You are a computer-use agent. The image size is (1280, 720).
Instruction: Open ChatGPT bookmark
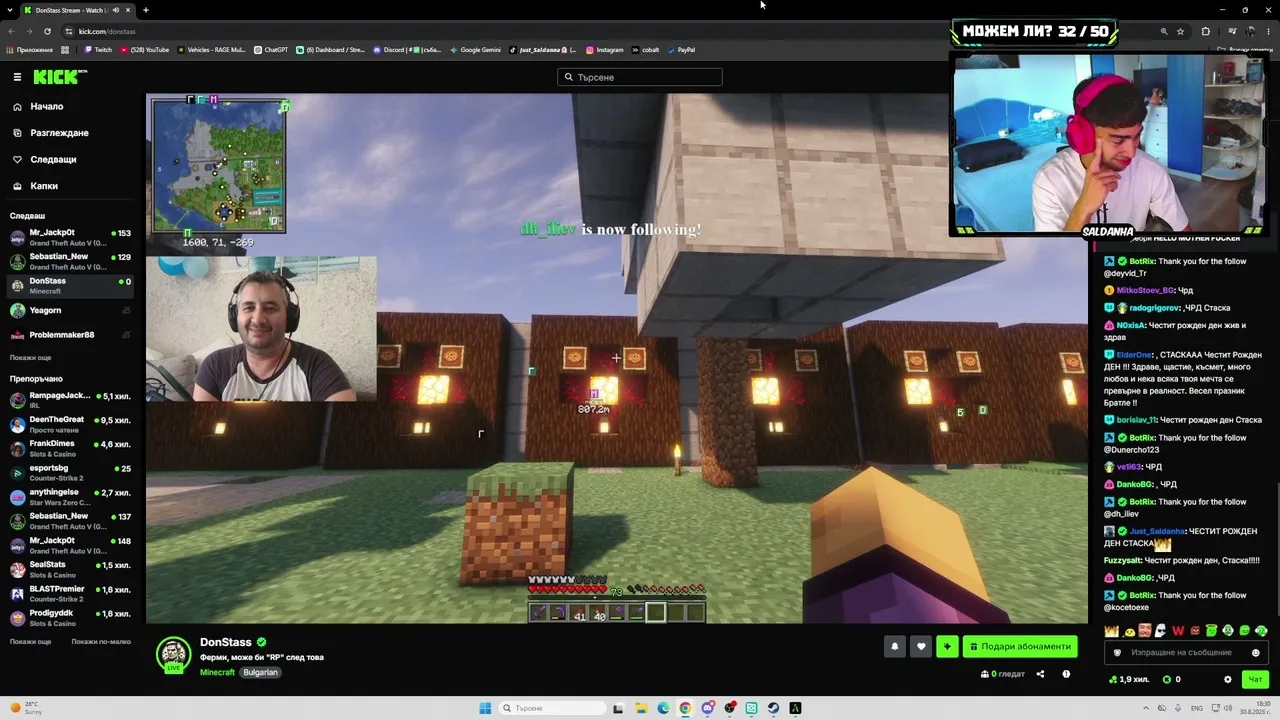tap(271, 50)
